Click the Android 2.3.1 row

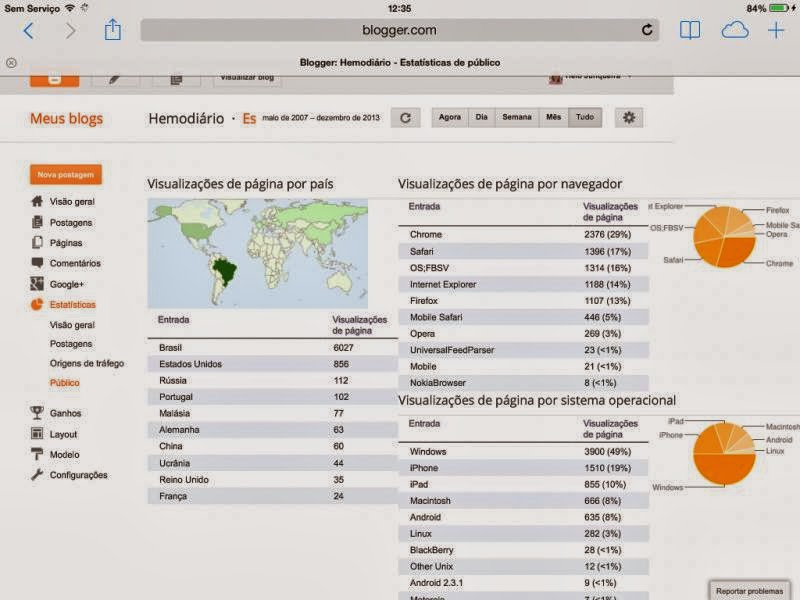523,583
